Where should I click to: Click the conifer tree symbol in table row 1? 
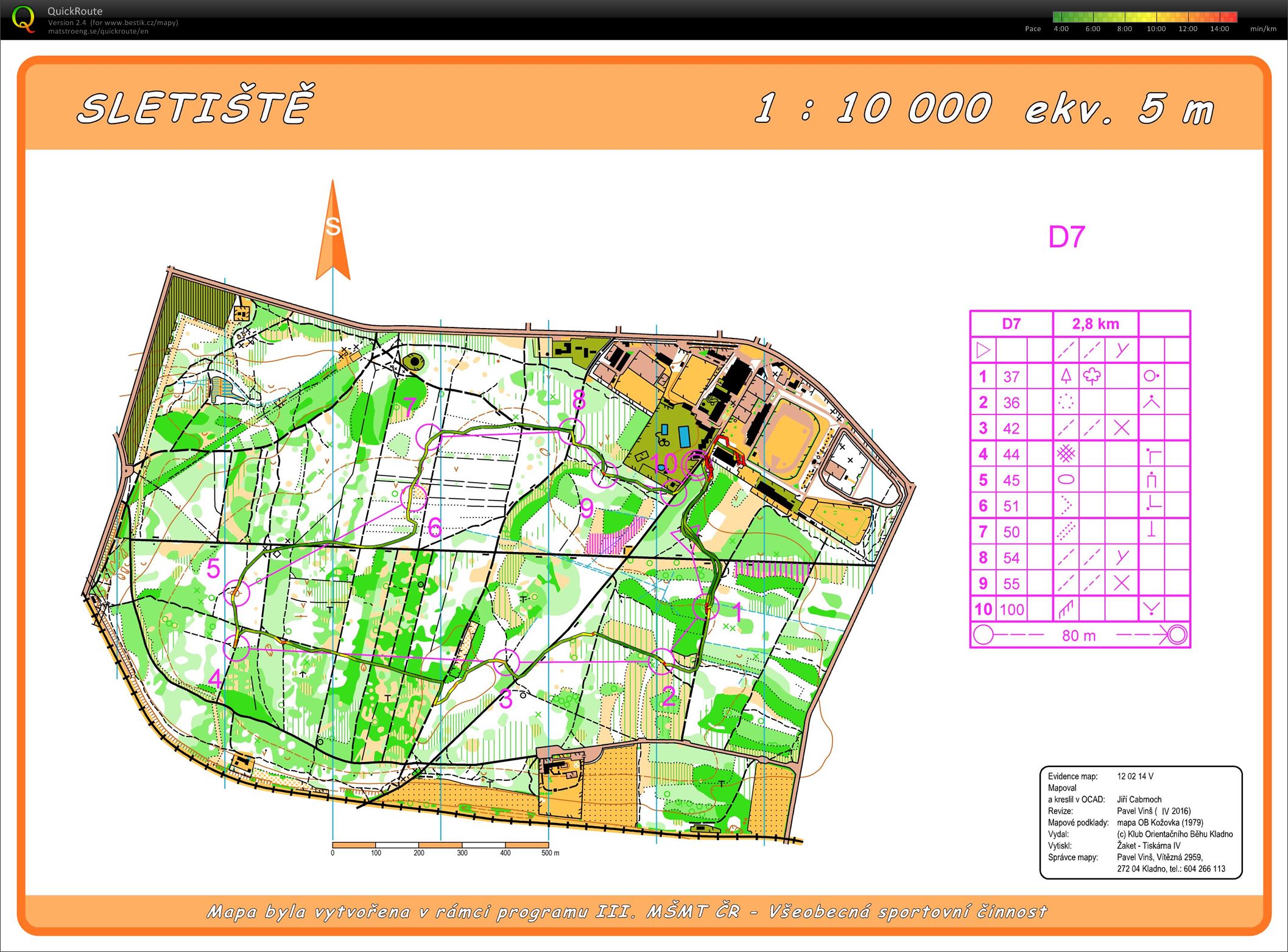(1066, 376)
